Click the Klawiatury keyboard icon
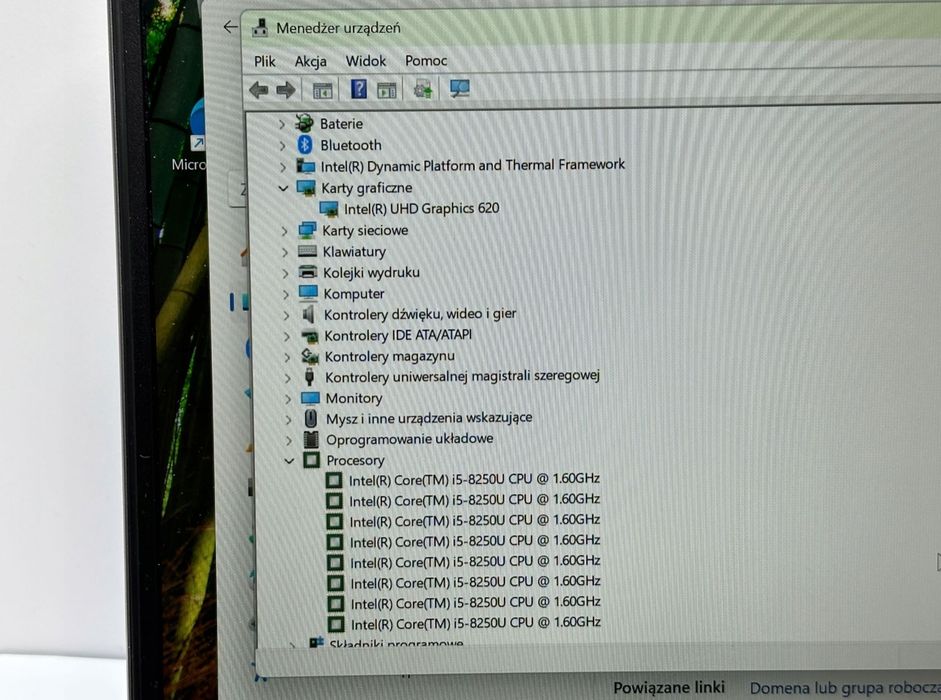941x700 pixels. [x=307, y=251]
